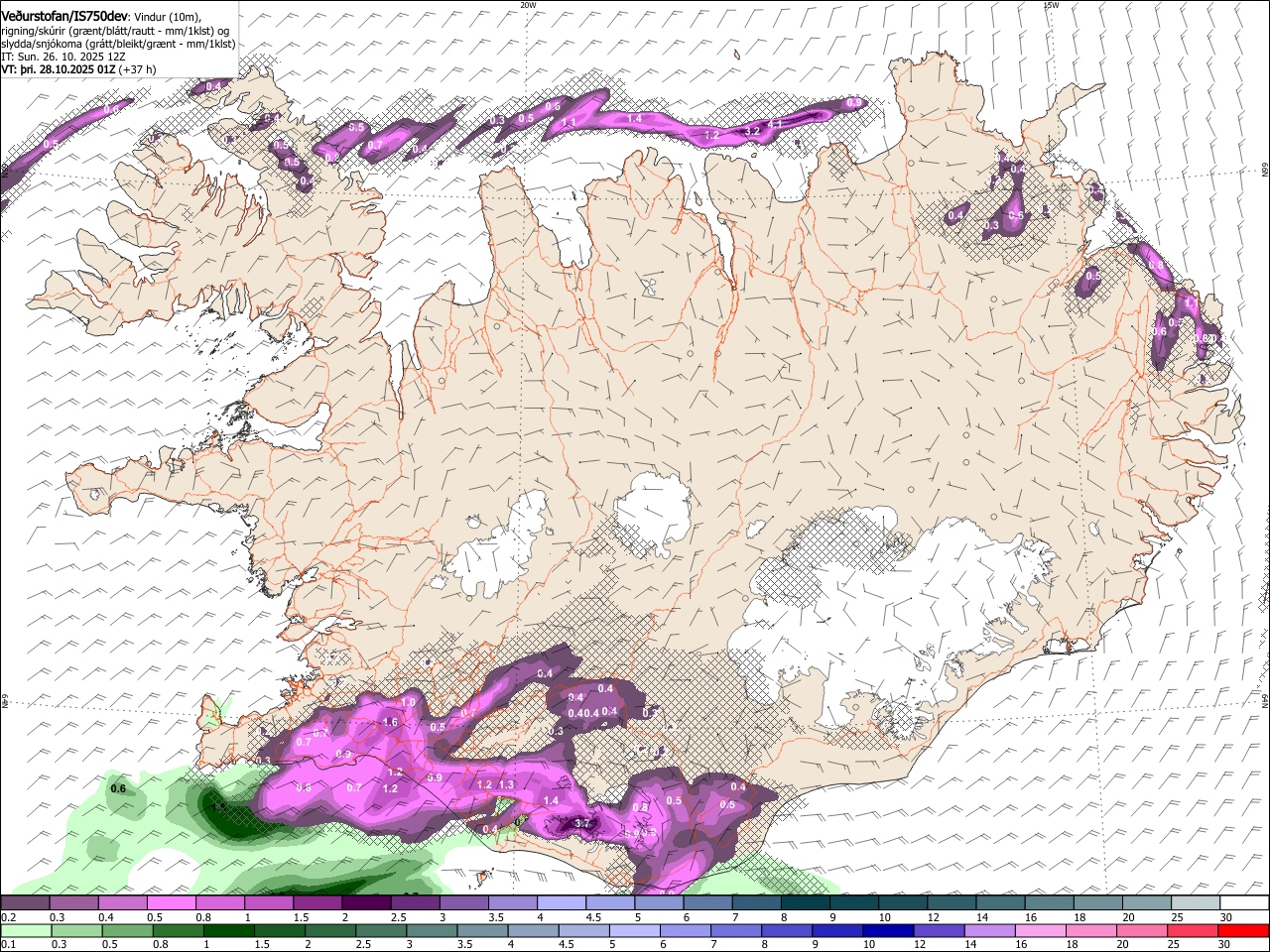This screenshot has width=1270, height=952.
Task: Choose the darkest green swatch in the rain legend
Action: click(x=226, y=930)
